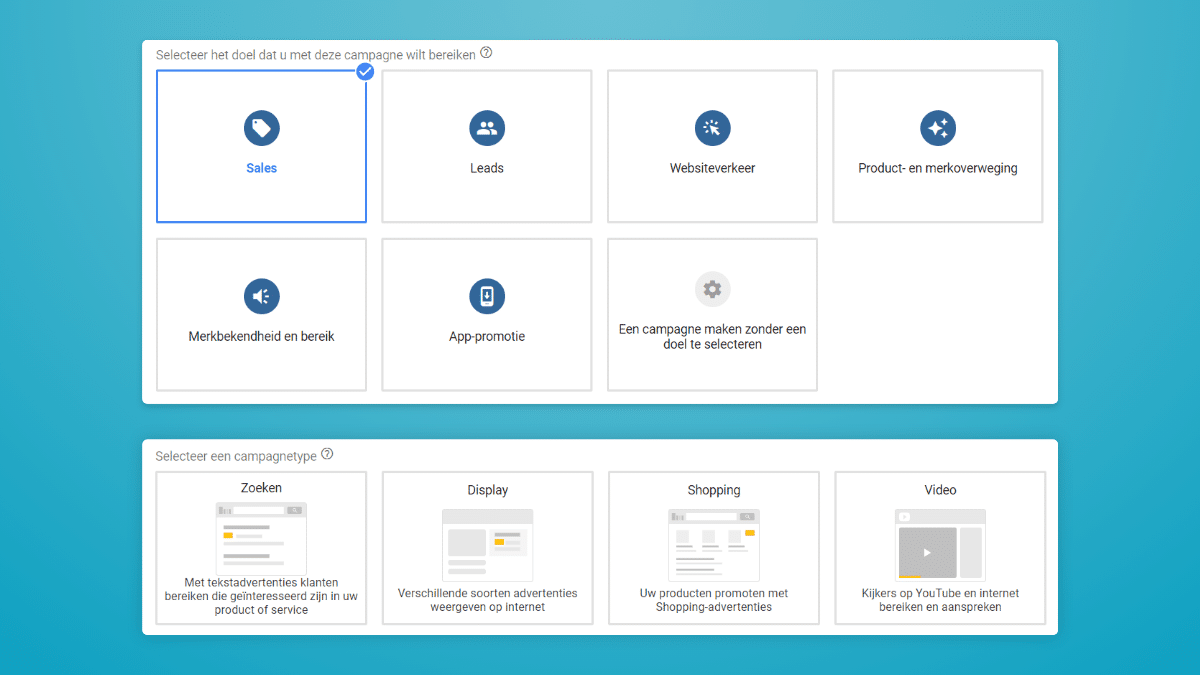1200x675 pixels.
Task: Select the Video campaign play thumbnail
Action: coord(940,545)
